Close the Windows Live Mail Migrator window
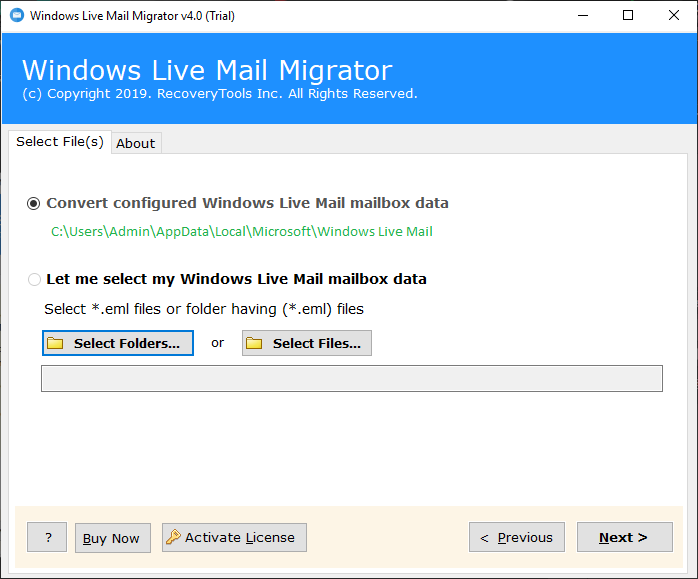This screenshot has height=579, width=698. (674, 16)
